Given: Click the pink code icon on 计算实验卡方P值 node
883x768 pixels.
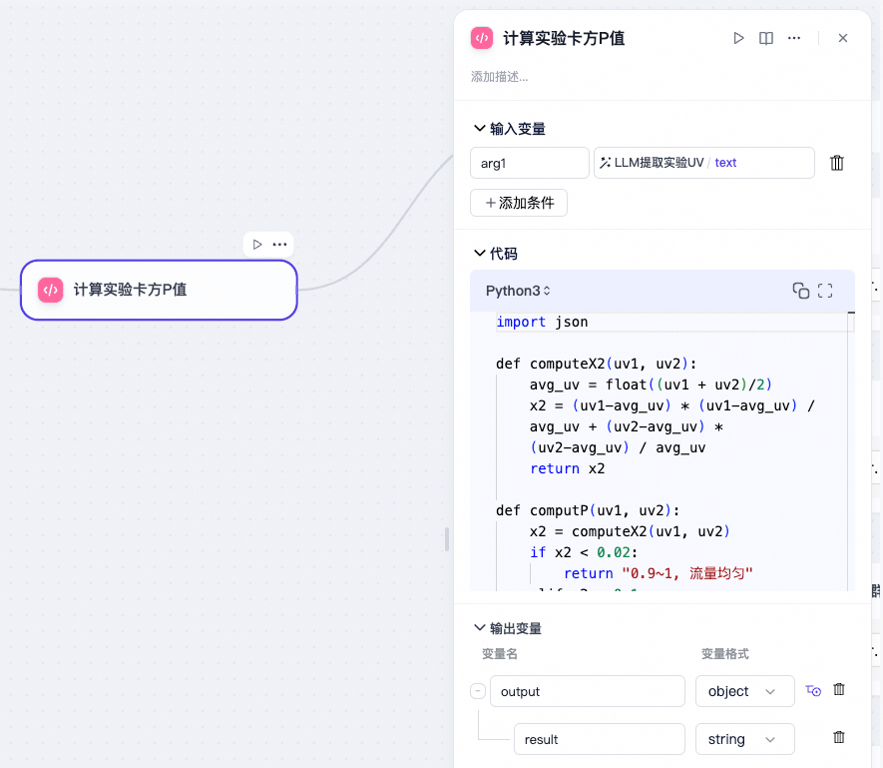Looking at the screenshot, I should pyautogui.click(x=49, y=290).
